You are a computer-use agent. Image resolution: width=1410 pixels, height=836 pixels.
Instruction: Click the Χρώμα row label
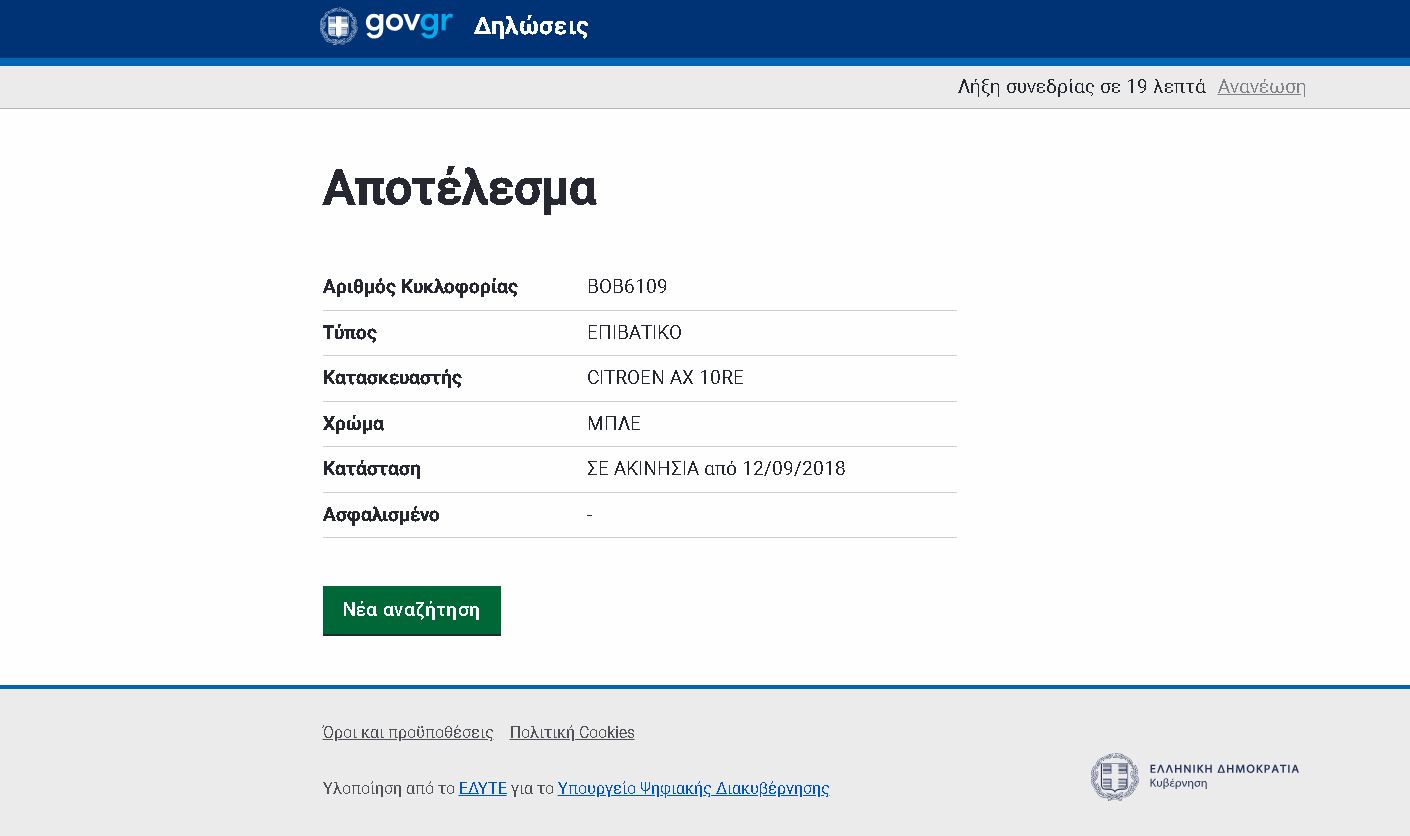(x=353, y=424)
